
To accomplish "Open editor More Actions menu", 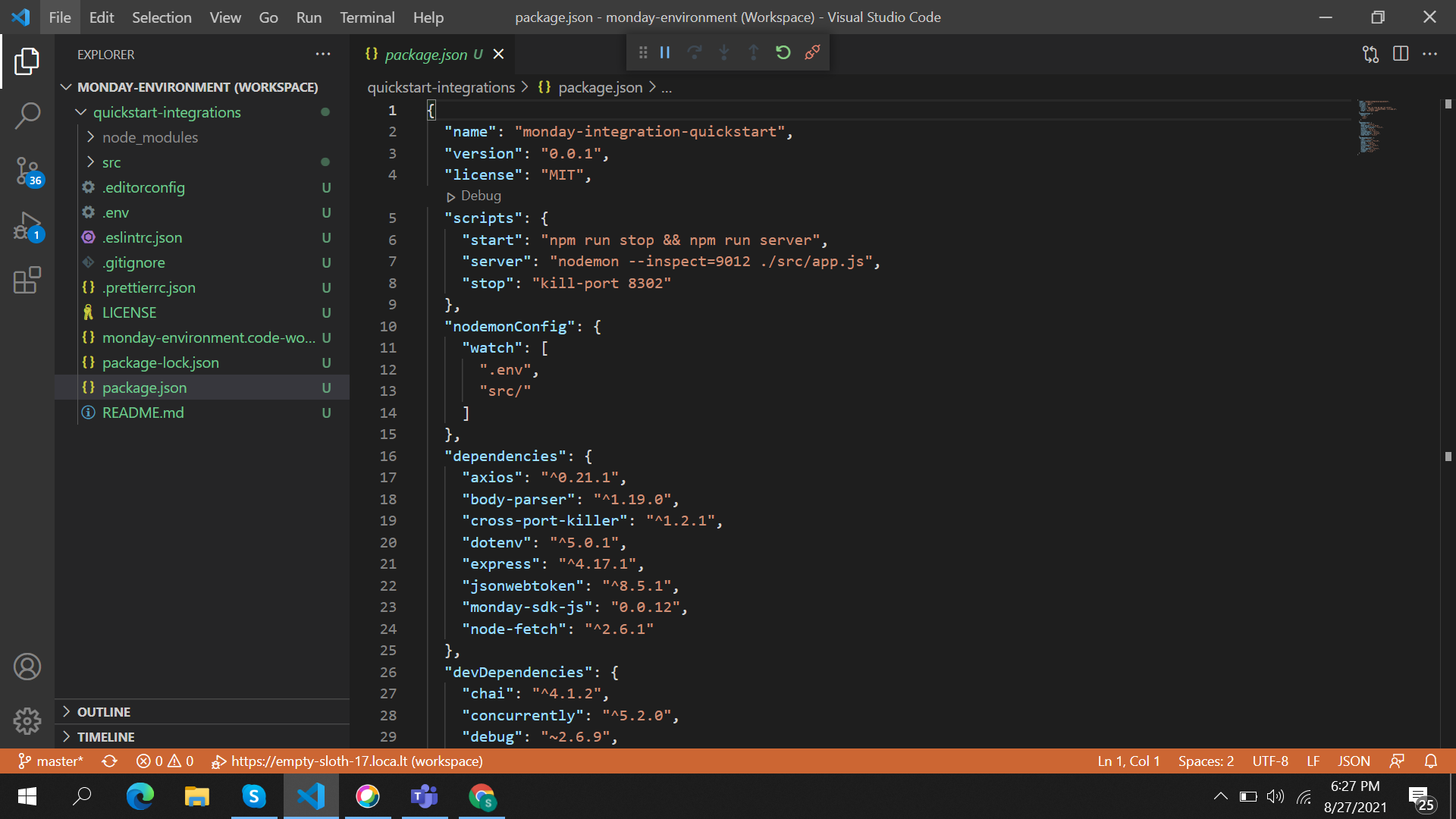I will tap(1429, 54).
